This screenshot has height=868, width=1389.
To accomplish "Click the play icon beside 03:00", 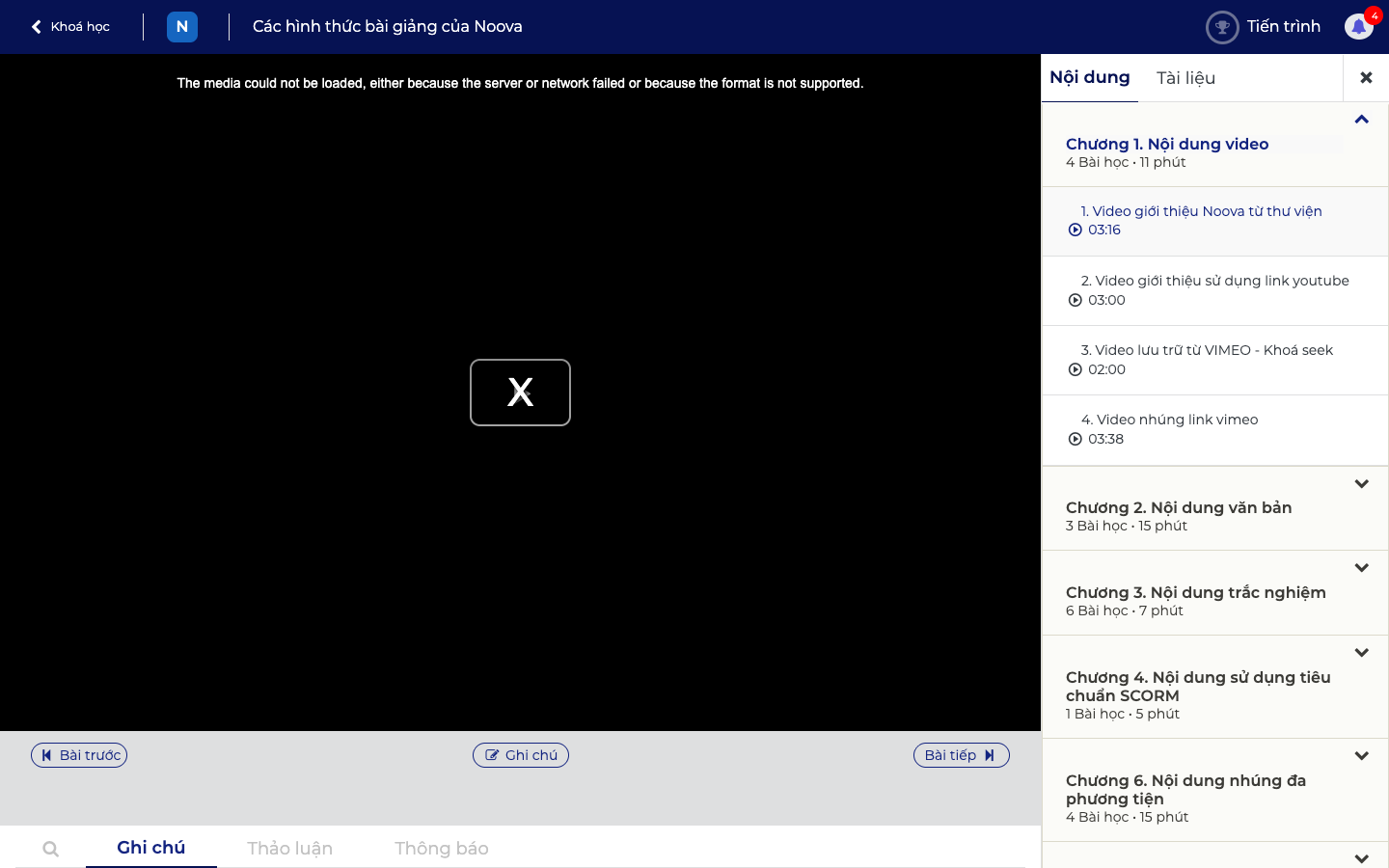I will [1076, 300].
